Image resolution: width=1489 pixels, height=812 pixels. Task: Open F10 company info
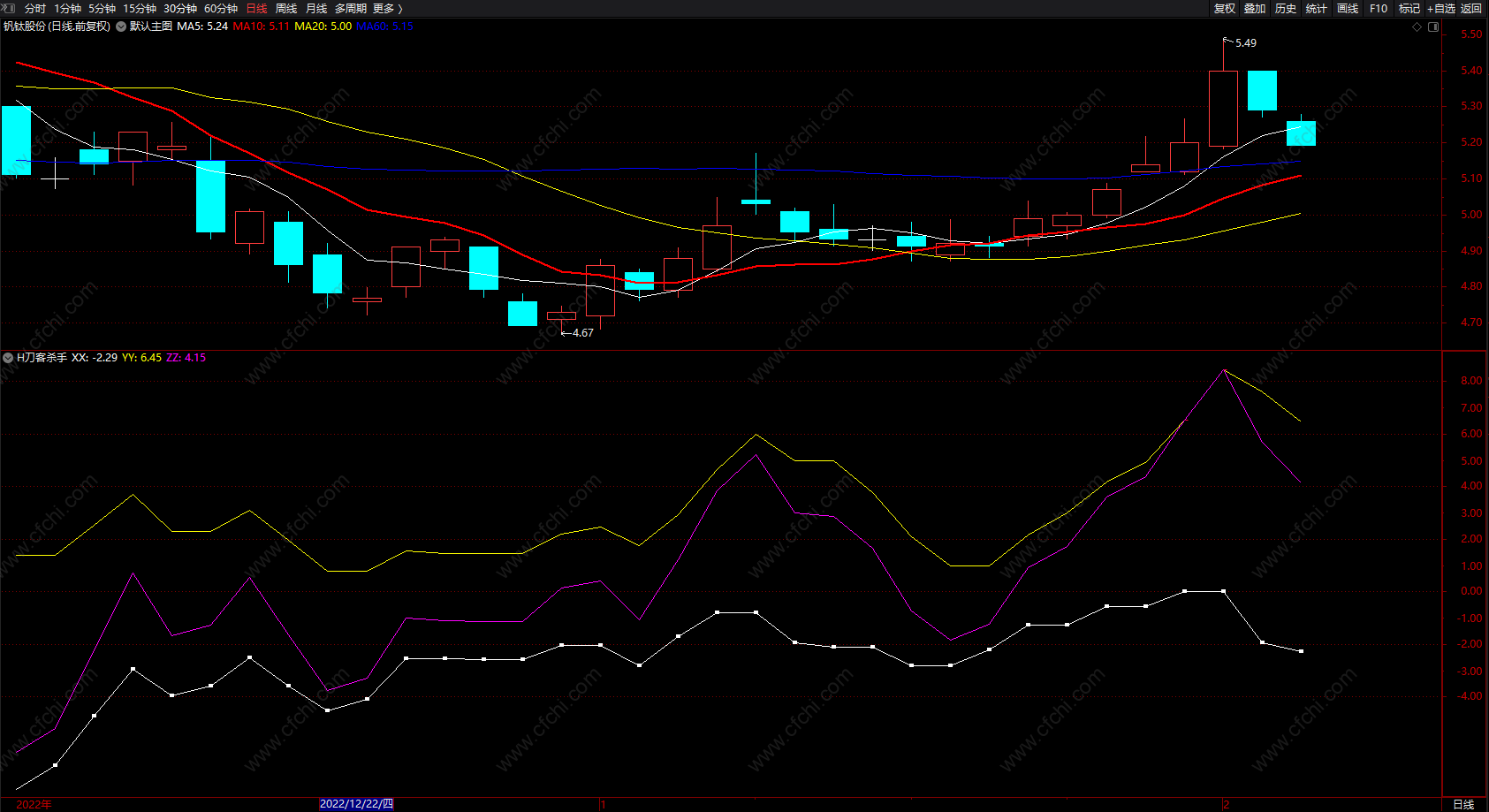click(1379, 8)
